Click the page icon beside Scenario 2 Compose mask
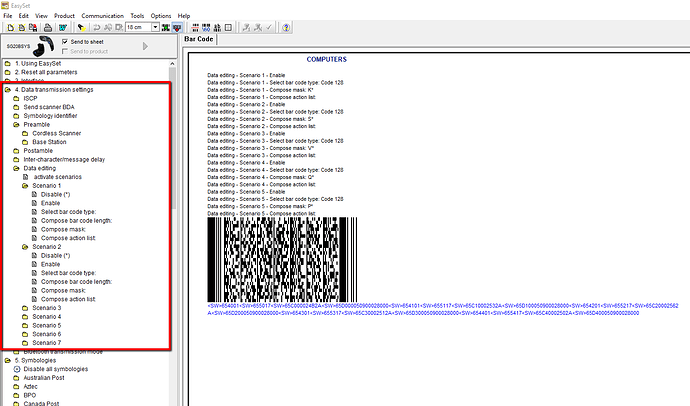The width and height of the screenshot is (690, 406). click(34, 290)
